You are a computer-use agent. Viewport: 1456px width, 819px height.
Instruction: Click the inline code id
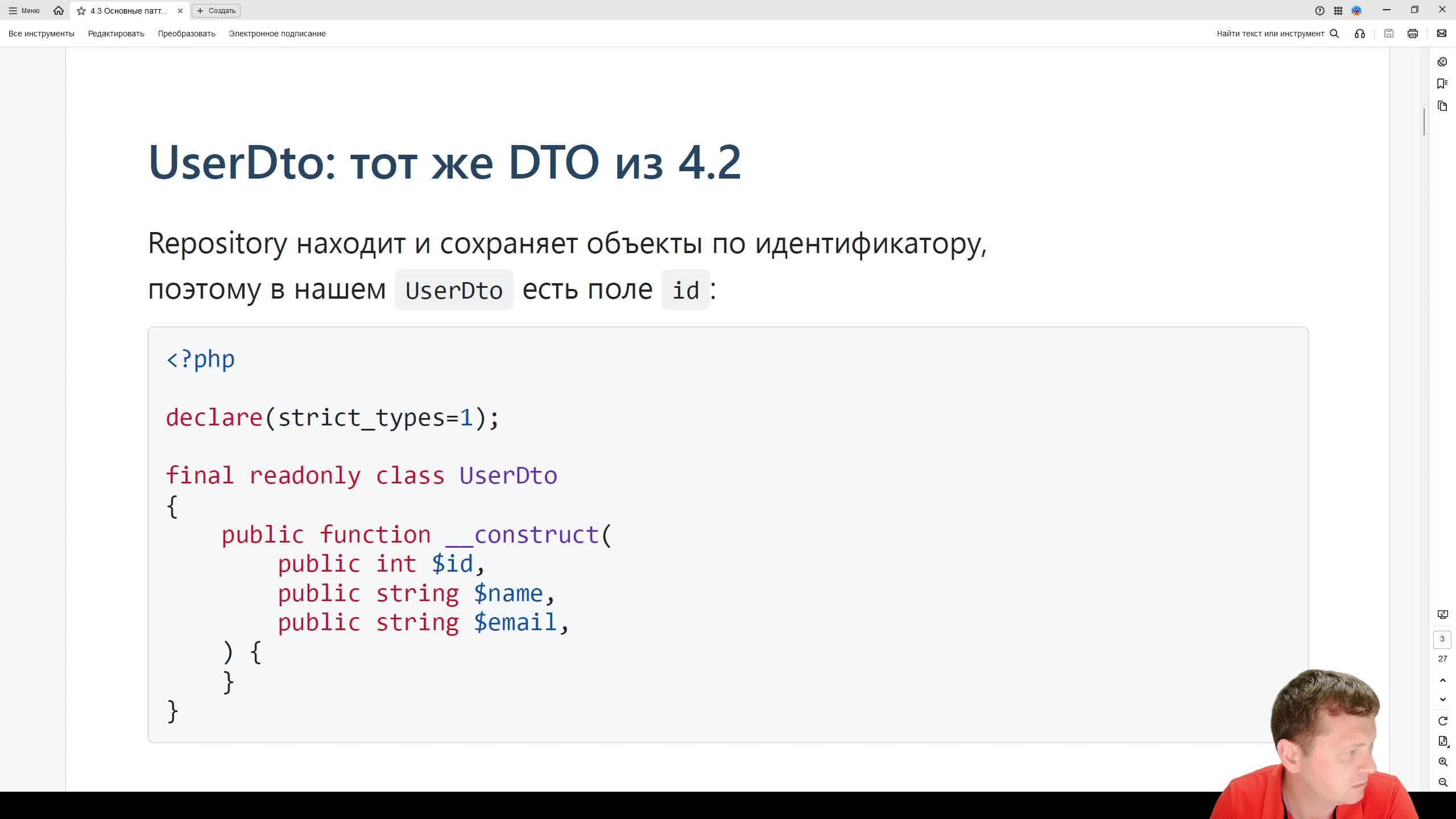pyautogui.click(x=685, y=291)
